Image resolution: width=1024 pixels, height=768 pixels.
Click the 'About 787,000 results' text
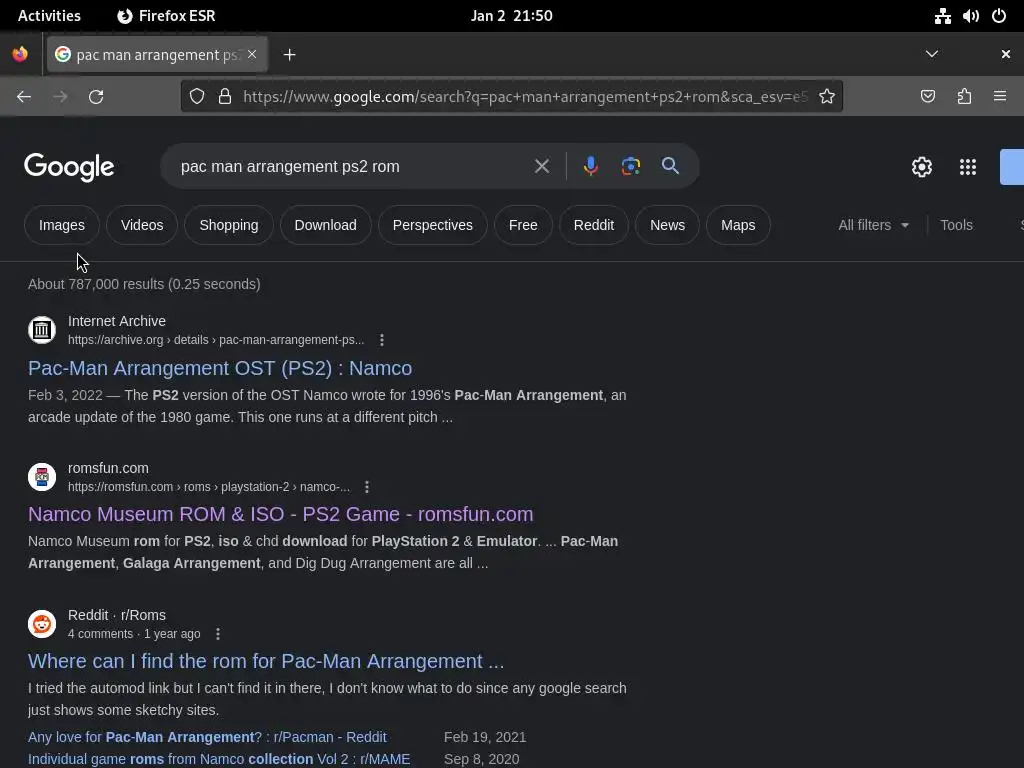pos(144,284)
